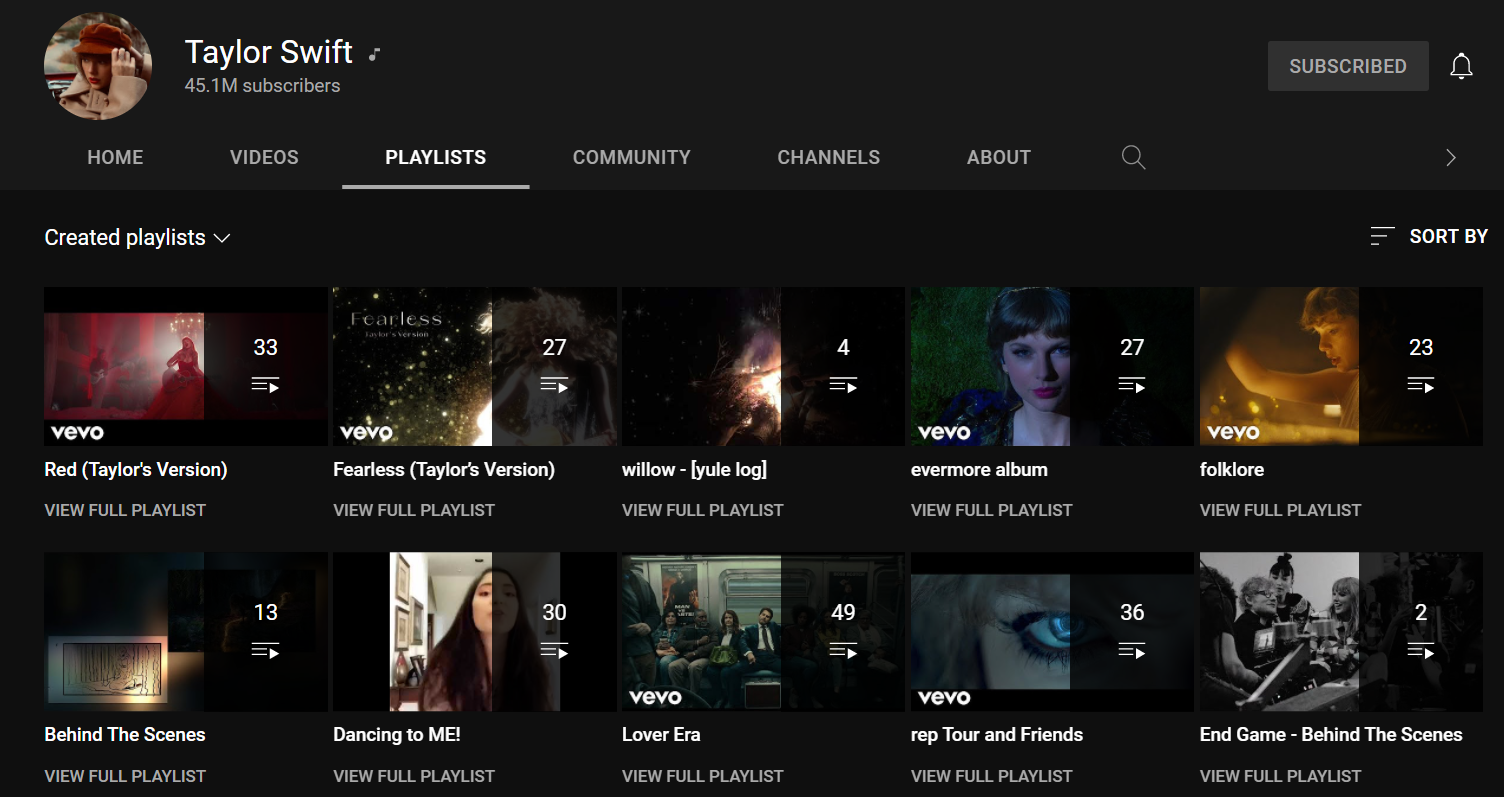Click the folklore playlist title
Screen dimensions: 1504x797
[x=1232, y=470]
